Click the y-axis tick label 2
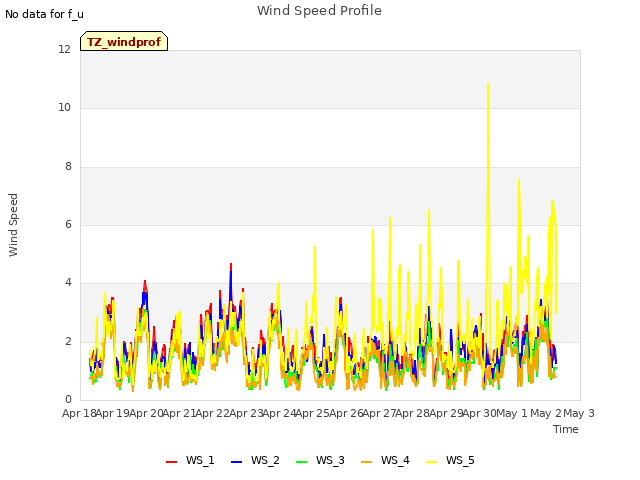Viewport: 640px width, 480px height. 68,341
